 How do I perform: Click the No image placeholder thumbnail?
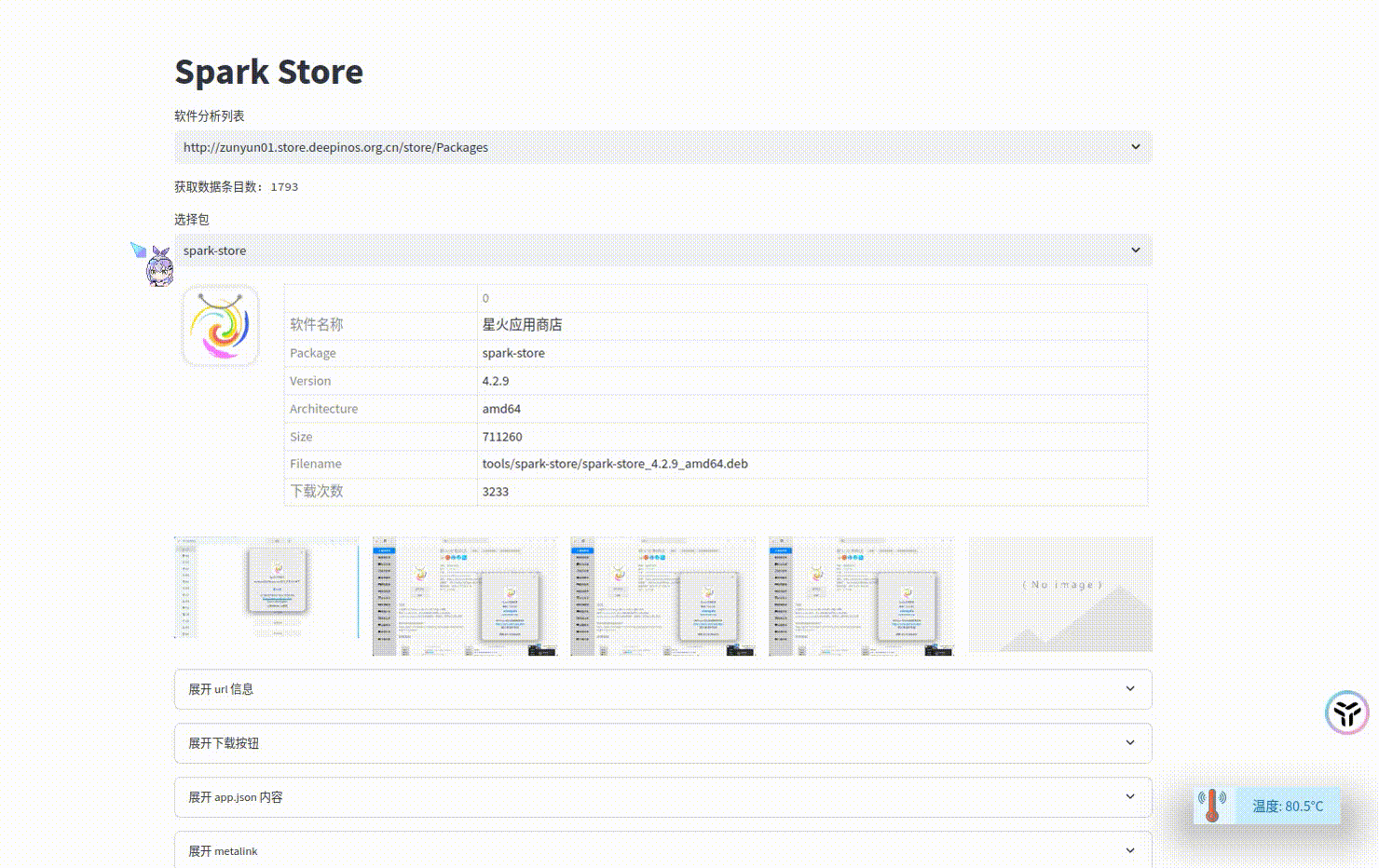1060,594
